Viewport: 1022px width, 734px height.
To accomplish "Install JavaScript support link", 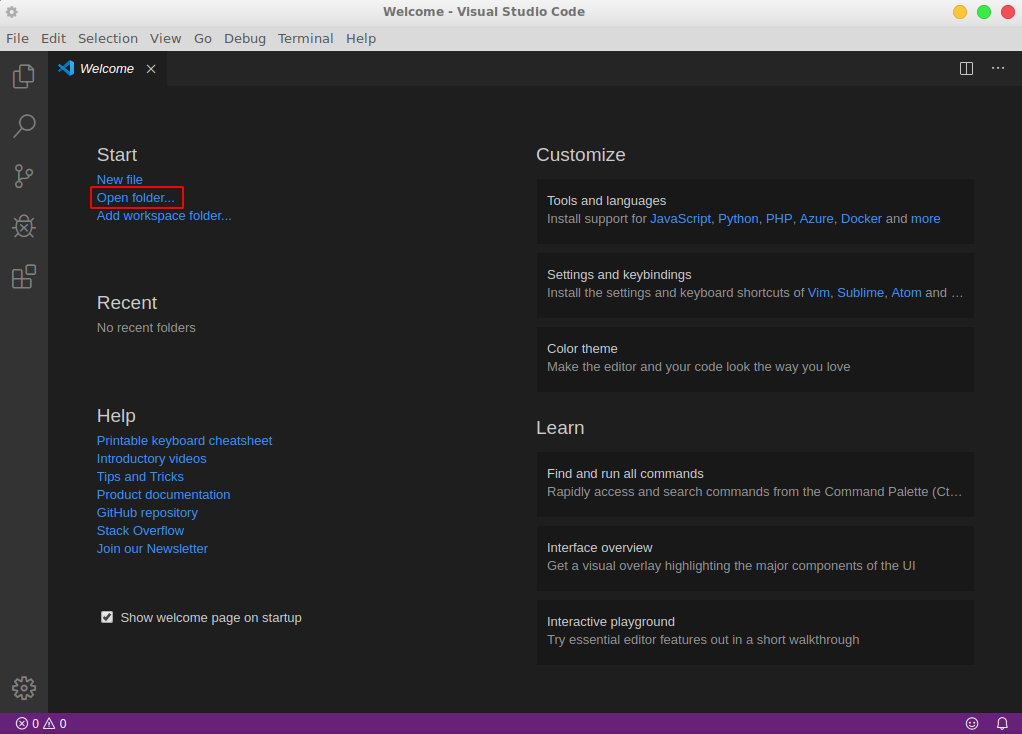I will pos(680,219).
